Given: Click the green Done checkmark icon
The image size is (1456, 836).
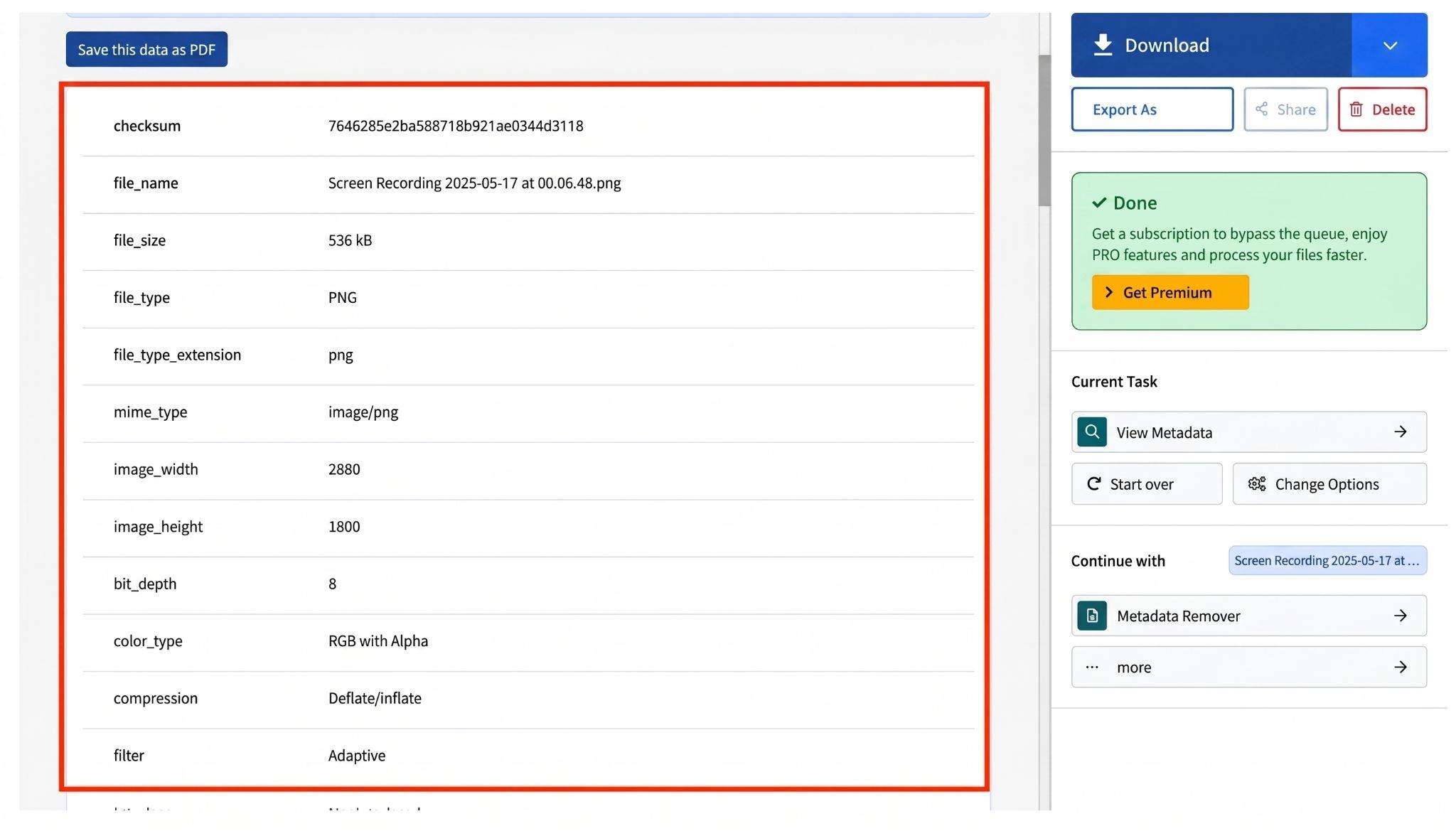Looking at the screenshot, I should click(1099, 203).
